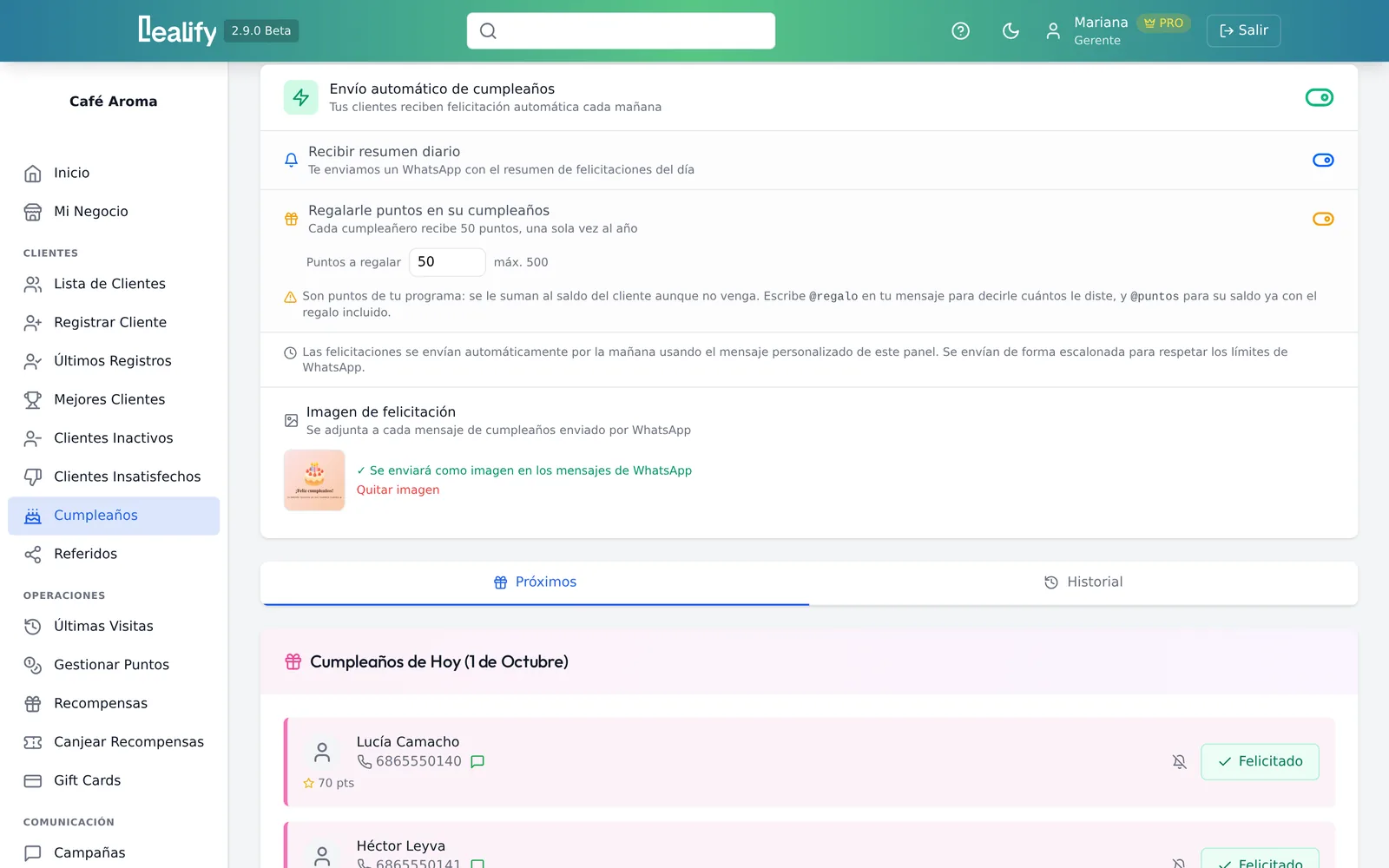Click the top search input field
Screen dimensions: 1389x868
tap(621, 31)
